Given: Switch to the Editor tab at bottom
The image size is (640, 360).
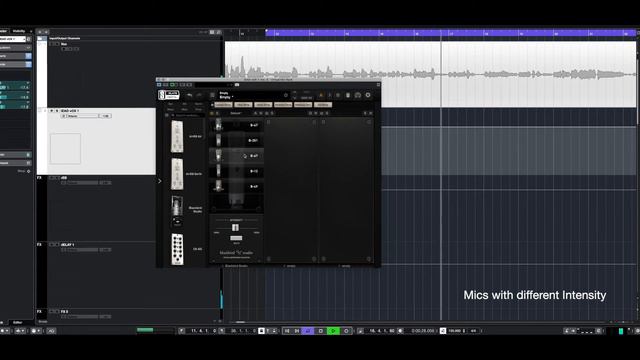Looking at the screenshot, I should point(18,322).
